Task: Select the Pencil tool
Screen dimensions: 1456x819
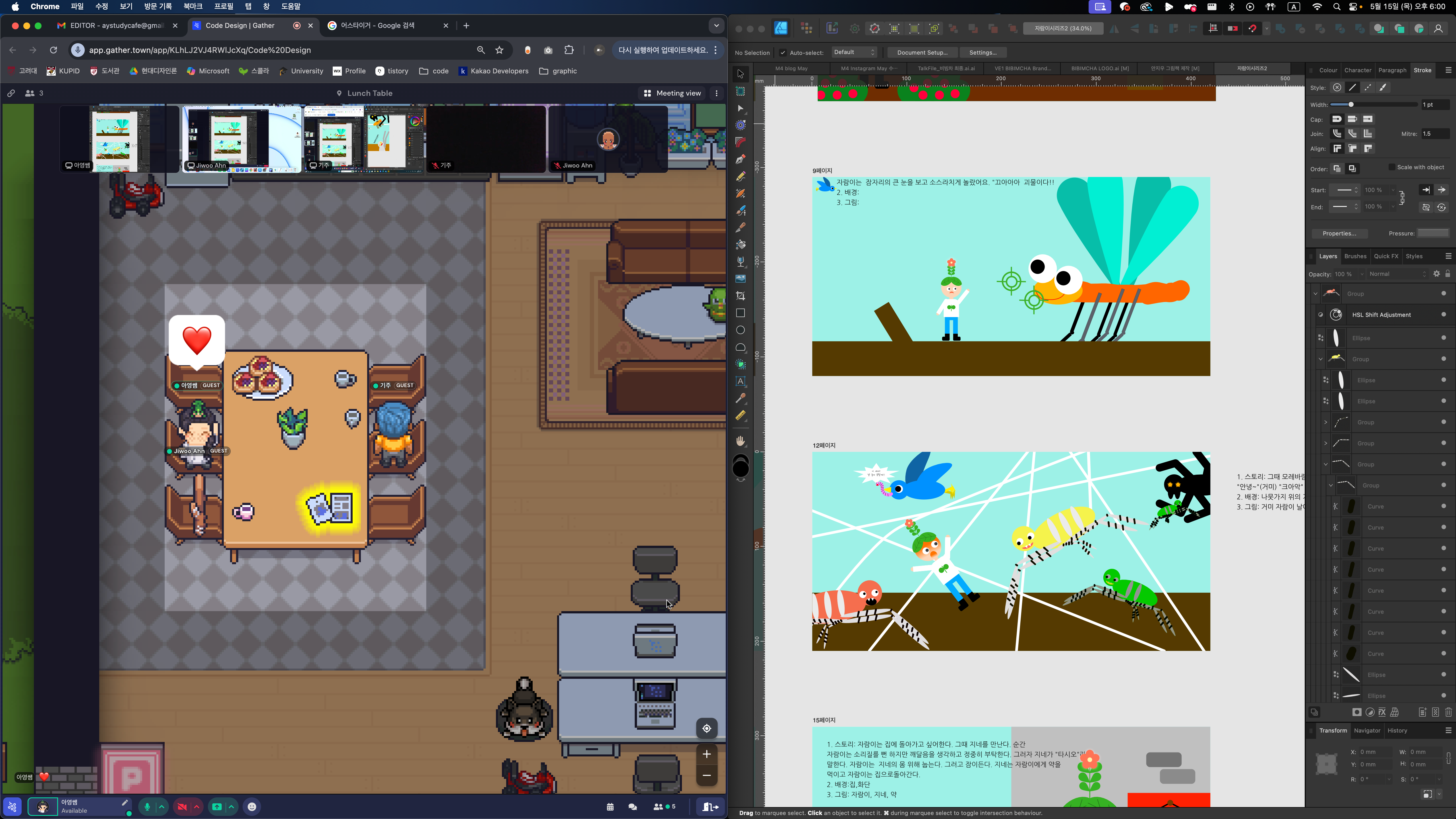Action: coord(740,176)
